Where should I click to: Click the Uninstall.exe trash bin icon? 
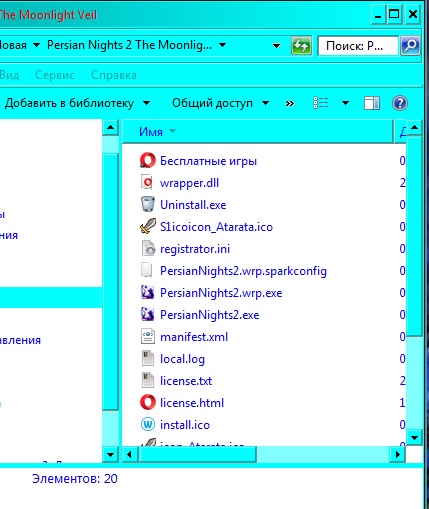[x=148, y=204]
